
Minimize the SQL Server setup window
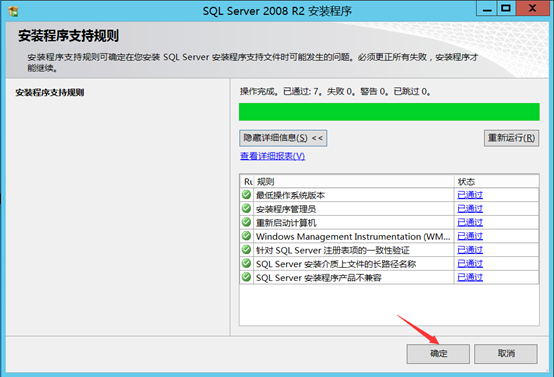click(487, 8)
